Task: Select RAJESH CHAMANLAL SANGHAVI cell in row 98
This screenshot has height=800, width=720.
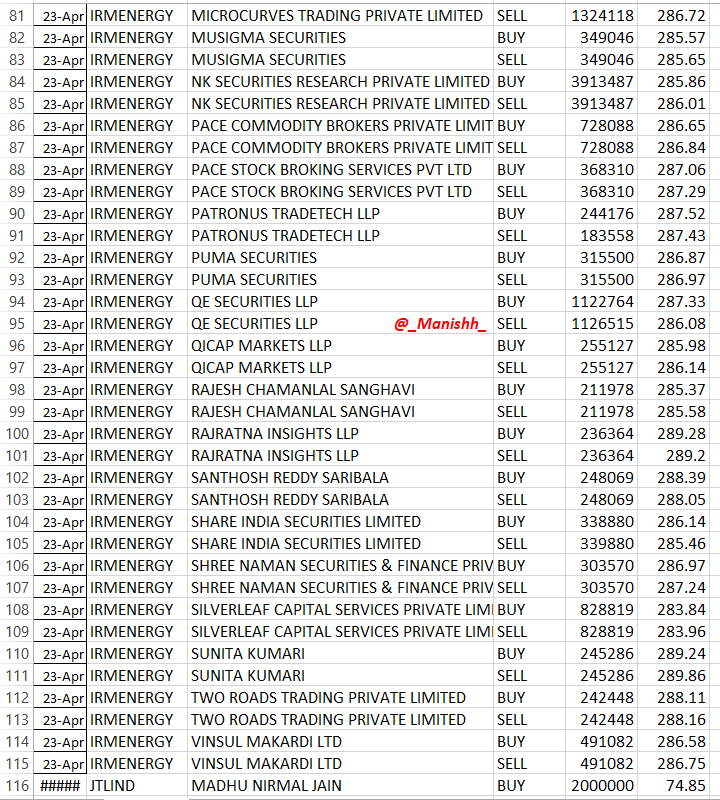Action: [x=340, y=389]
